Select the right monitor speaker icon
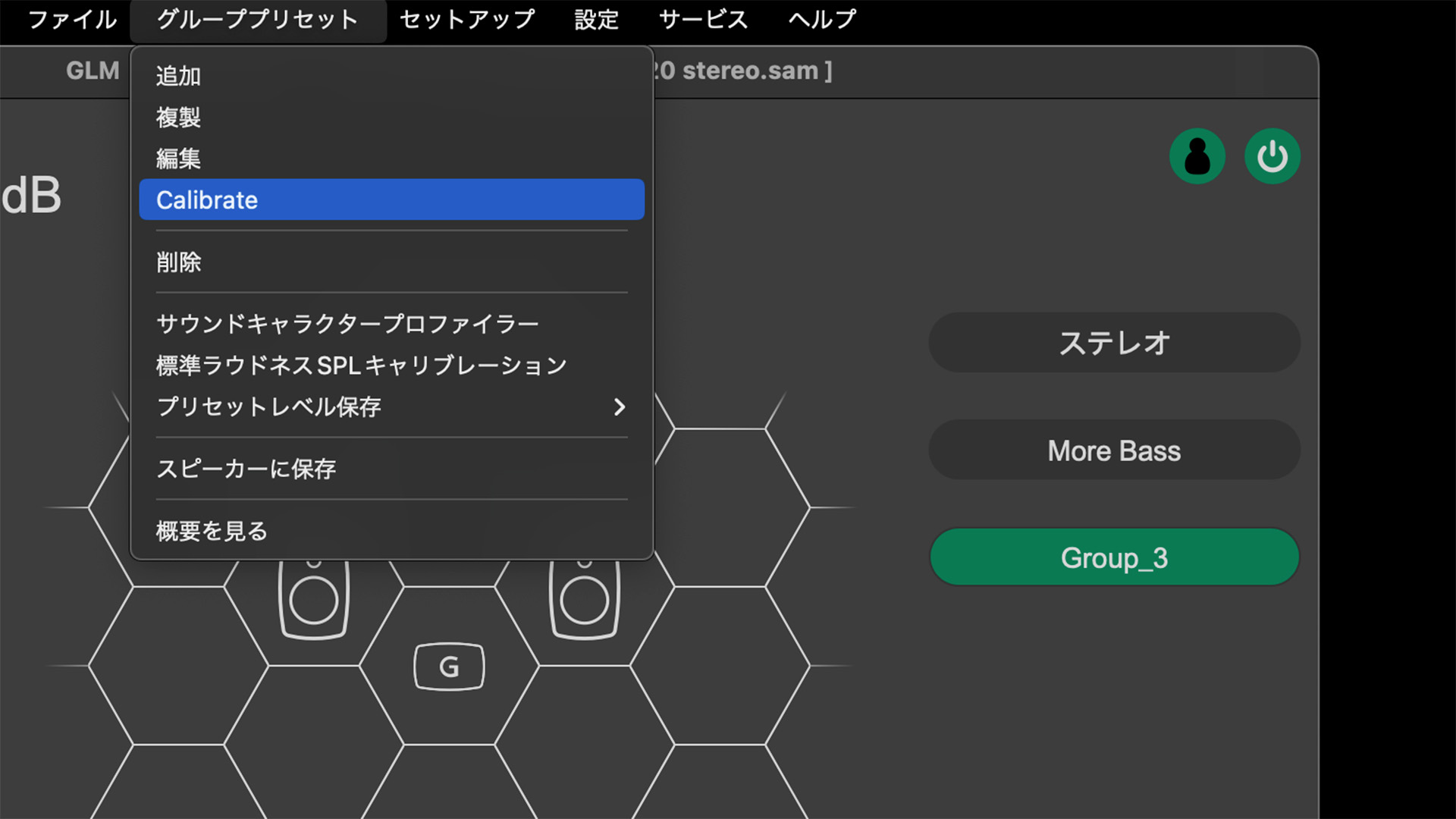1456x819 pixels. click(583, 599)
